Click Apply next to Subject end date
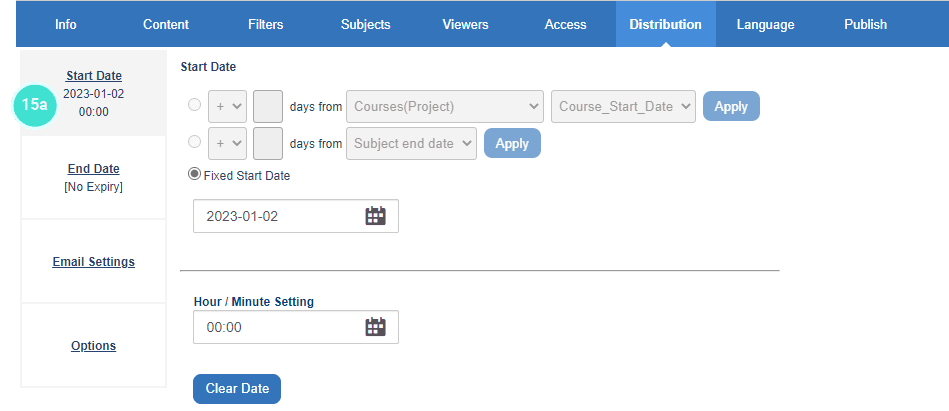This screenshot has height=411, width=949. coord(512,143)
